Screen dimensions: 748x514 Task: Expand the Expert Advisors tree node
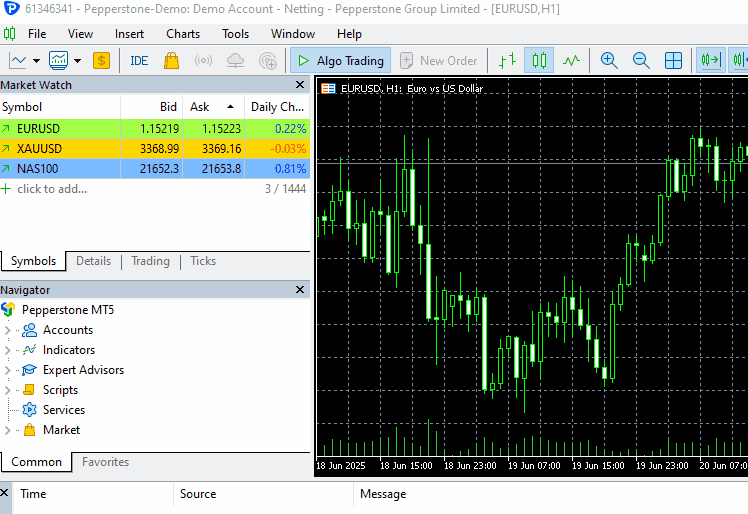pyautogui.click(x=7, y=370)
